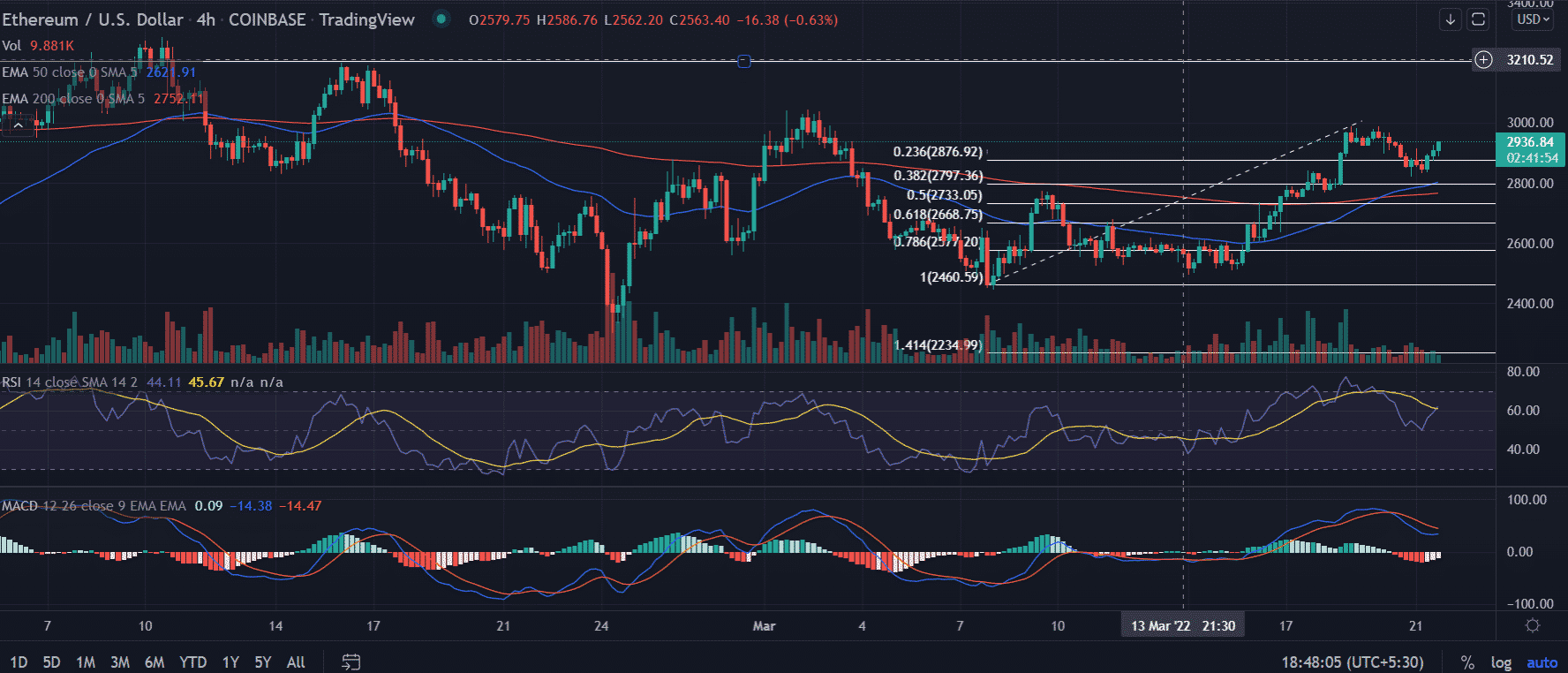Screen dimensions: 1568x673
Task: Select the 1D time range
Action: click(x=19, y=662)
